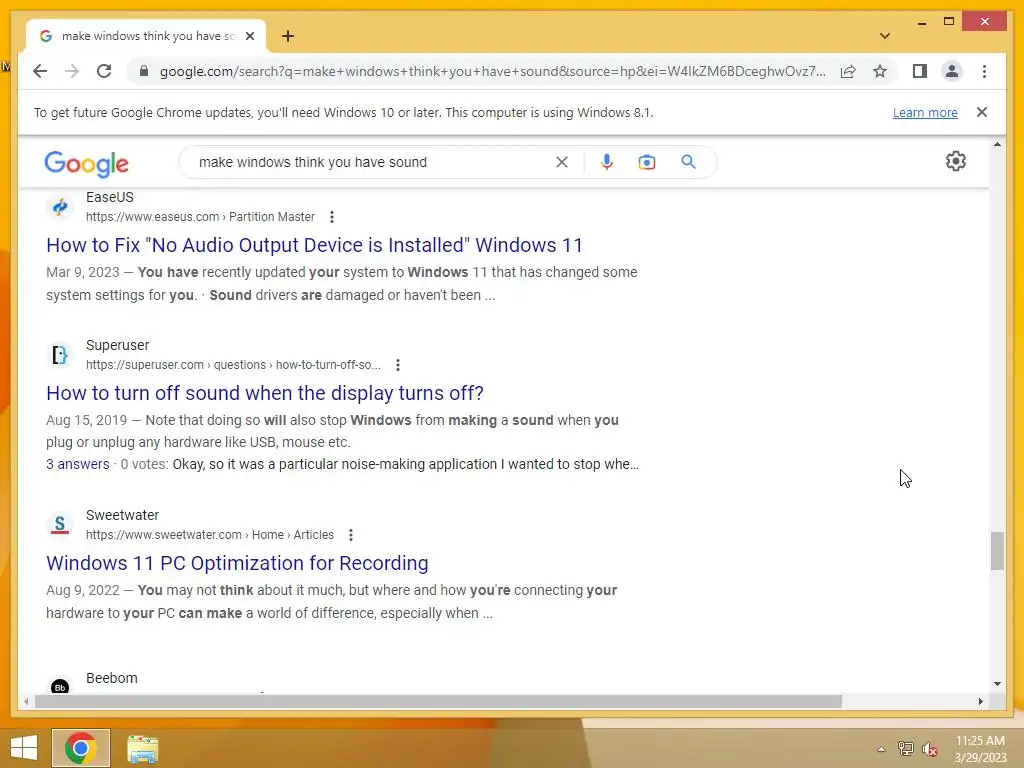This screenshot has height=768, width=1024.
Task: Open the Superuser result options menu
Action: [x=398, y=365]
